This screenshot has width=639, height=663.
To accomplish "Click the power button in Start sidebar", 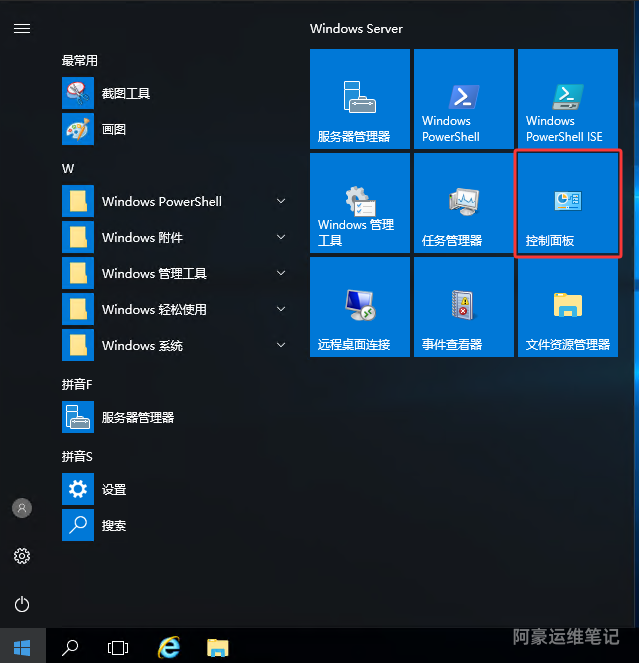I will click(x=22, y=604).
